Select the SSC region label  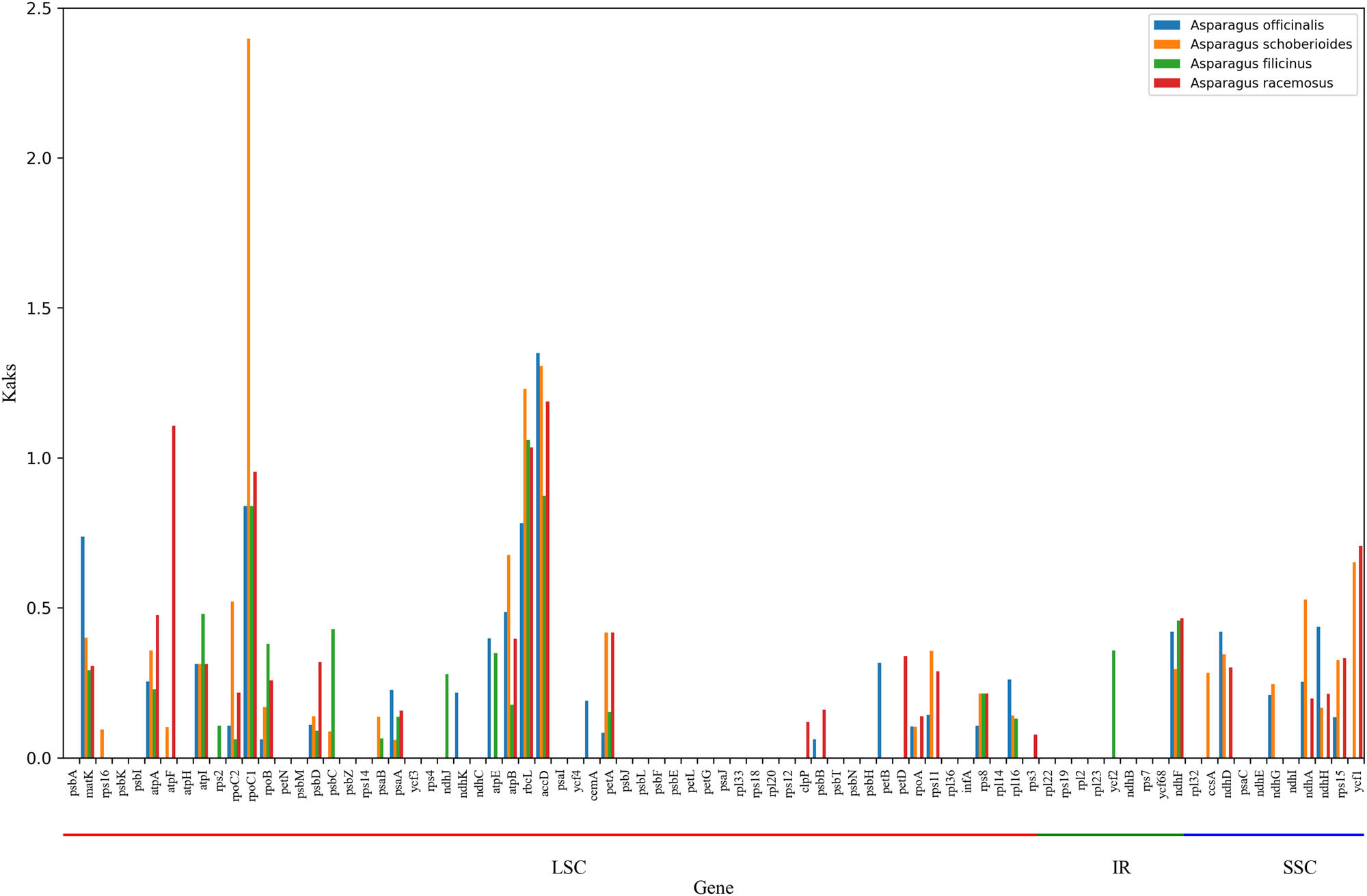click(1299, 867)
